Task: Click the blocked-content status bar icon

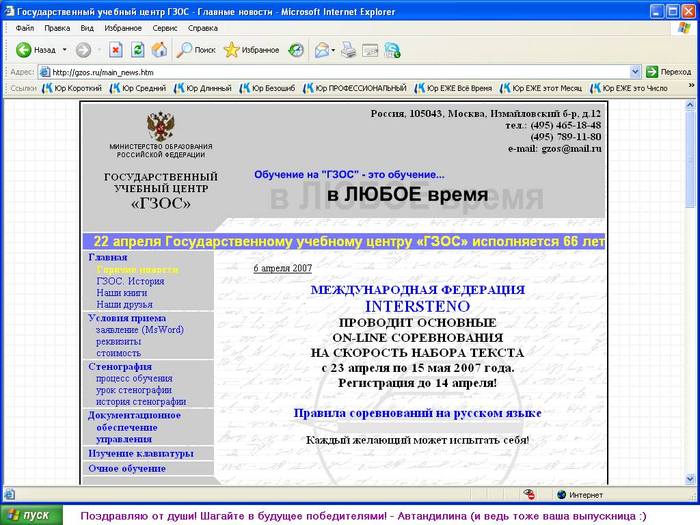Action: (529, 494)
